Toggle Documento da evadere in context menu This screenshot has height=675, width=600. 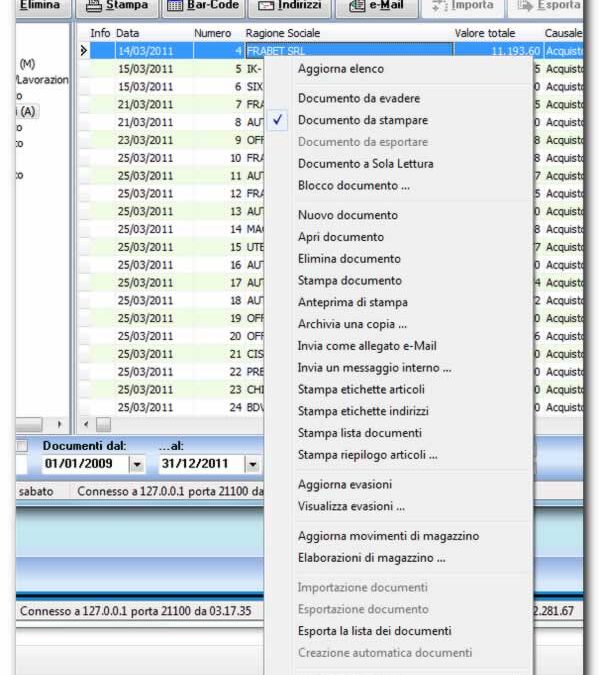click(x=358, y=98)
